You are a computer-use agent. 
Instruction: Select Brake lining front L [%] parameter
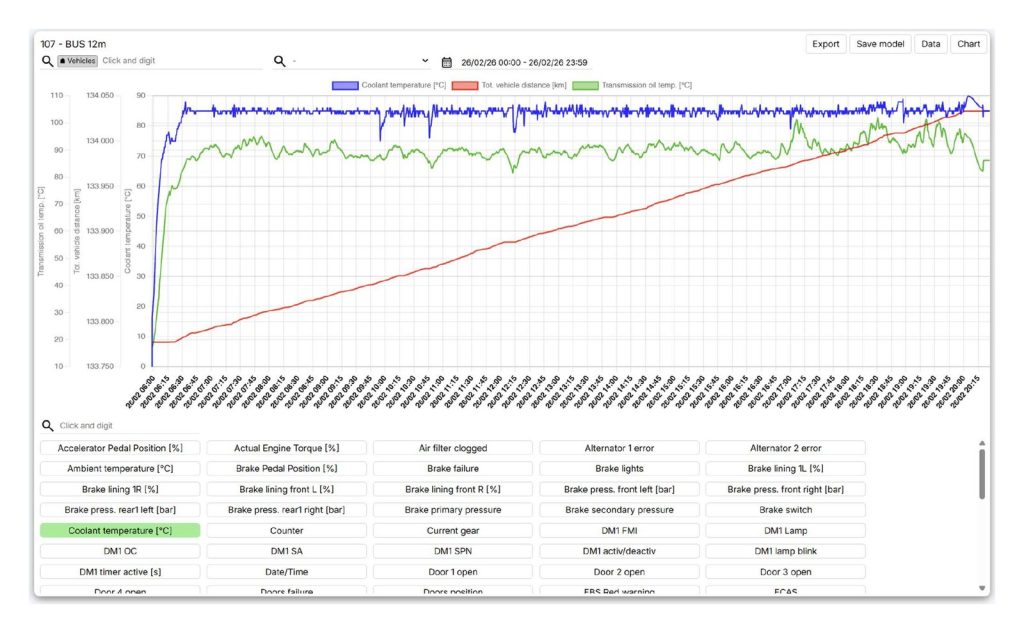pyautogui.click(x=287, y=489)
